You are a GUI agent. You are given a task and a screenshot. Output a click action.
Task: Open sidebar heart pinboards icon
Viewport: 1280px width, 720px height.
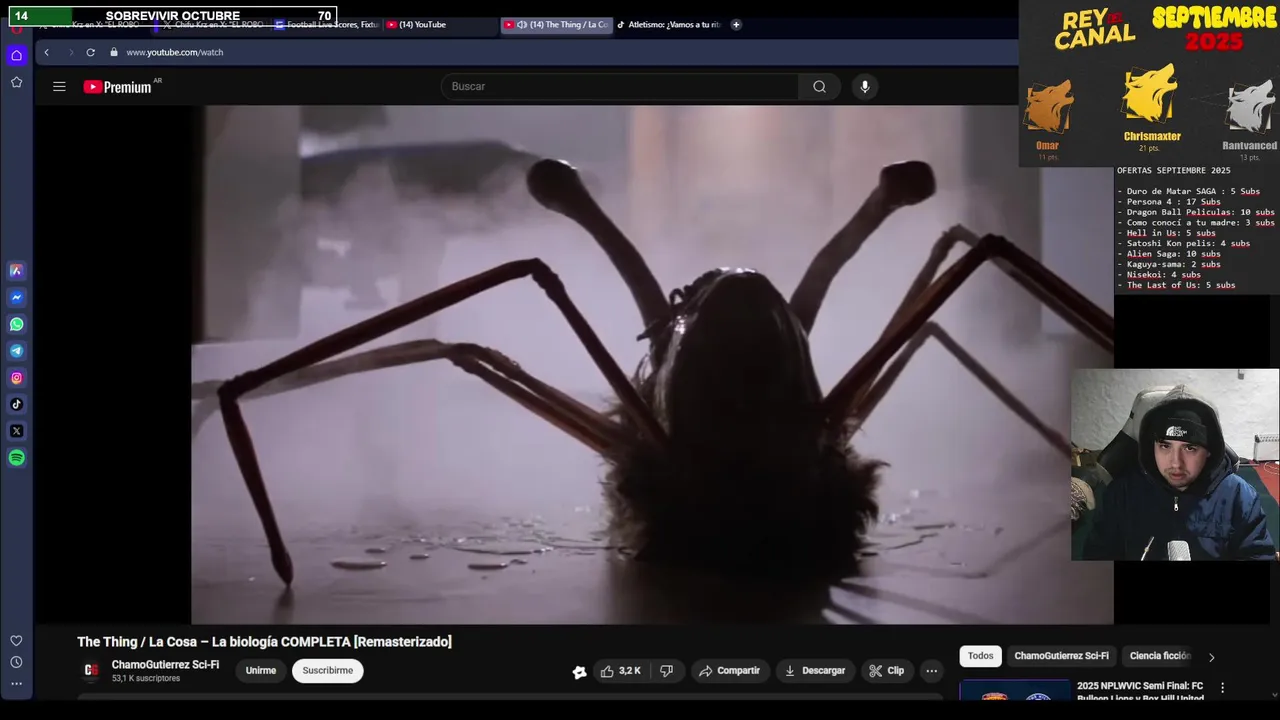[16, 640]
